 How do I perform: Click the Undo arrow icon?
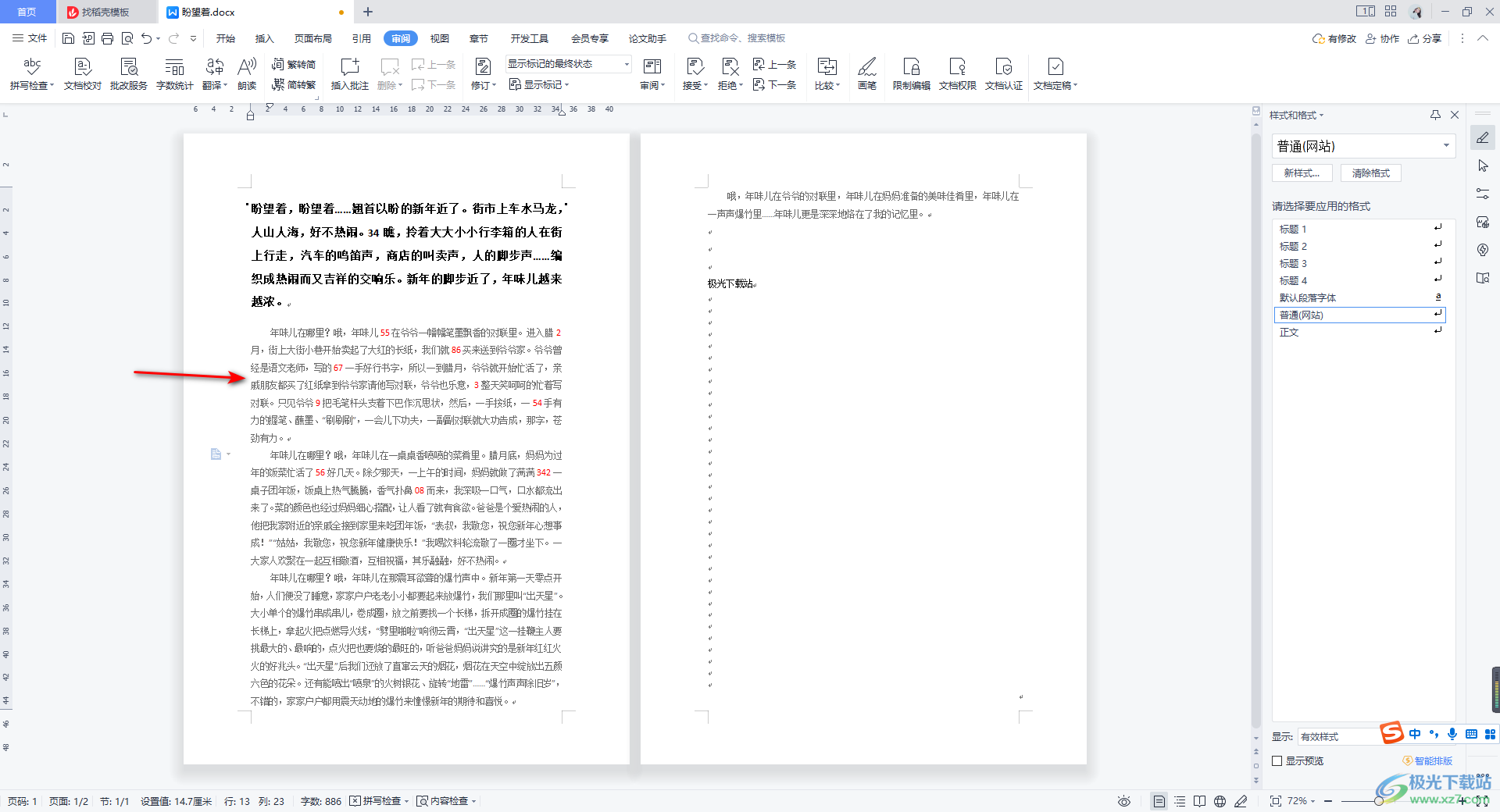[x=146, y=38]
